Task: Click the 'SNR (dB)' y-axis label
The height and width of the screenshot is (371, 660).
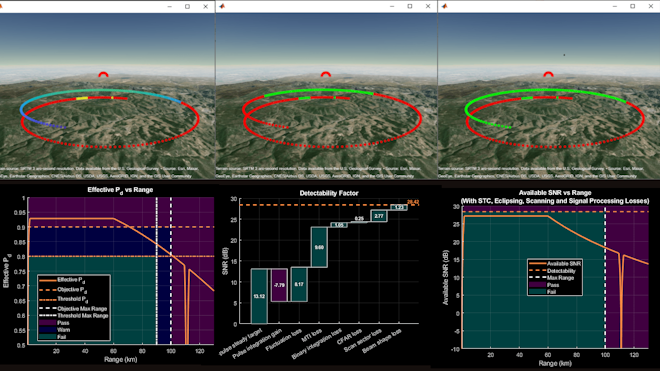Action: (x=225, y=261)
